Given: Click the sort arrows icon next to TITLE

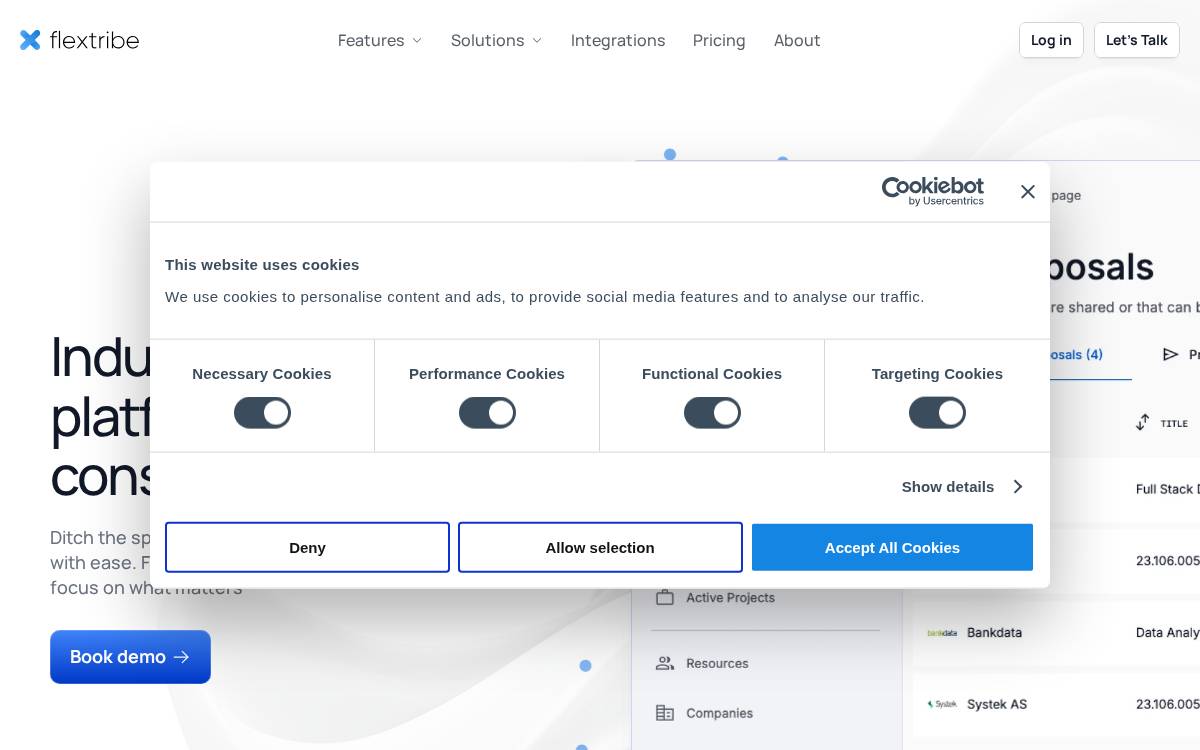Looking at the screenshot, I should [x=1142, y=423].
